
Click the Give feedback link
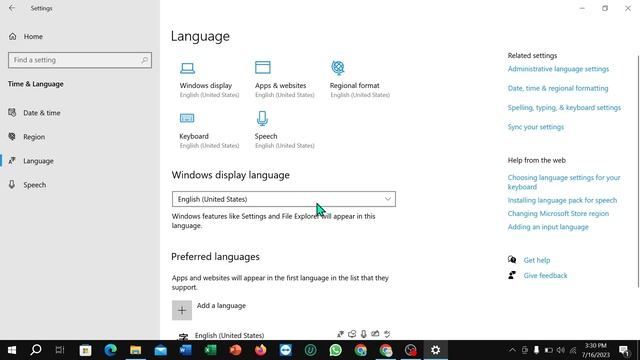coord(545,276)
